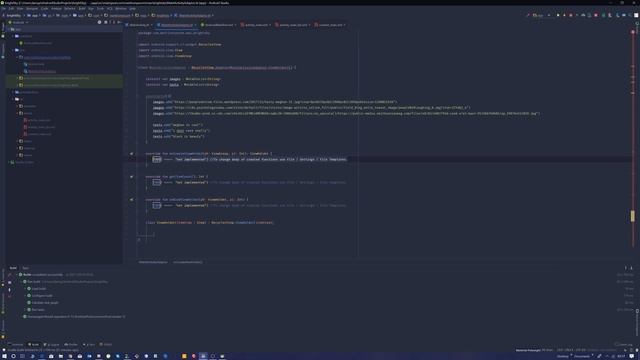Click the yellow warning marker on editor scrollbar
This screenshot has height=360, width=640.
tap(633, 216)
